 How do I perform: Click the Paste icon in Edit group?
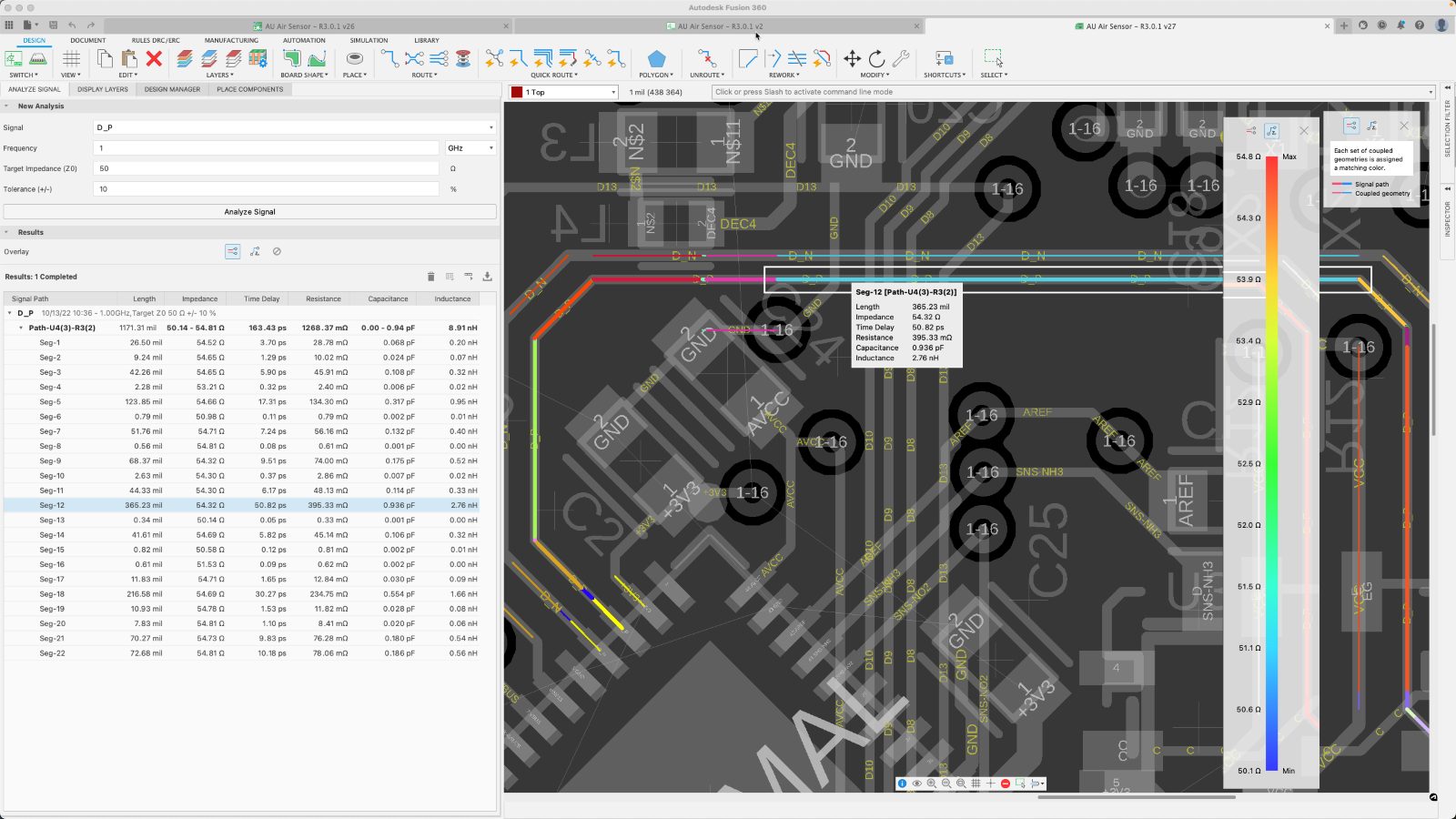(129, 59)
